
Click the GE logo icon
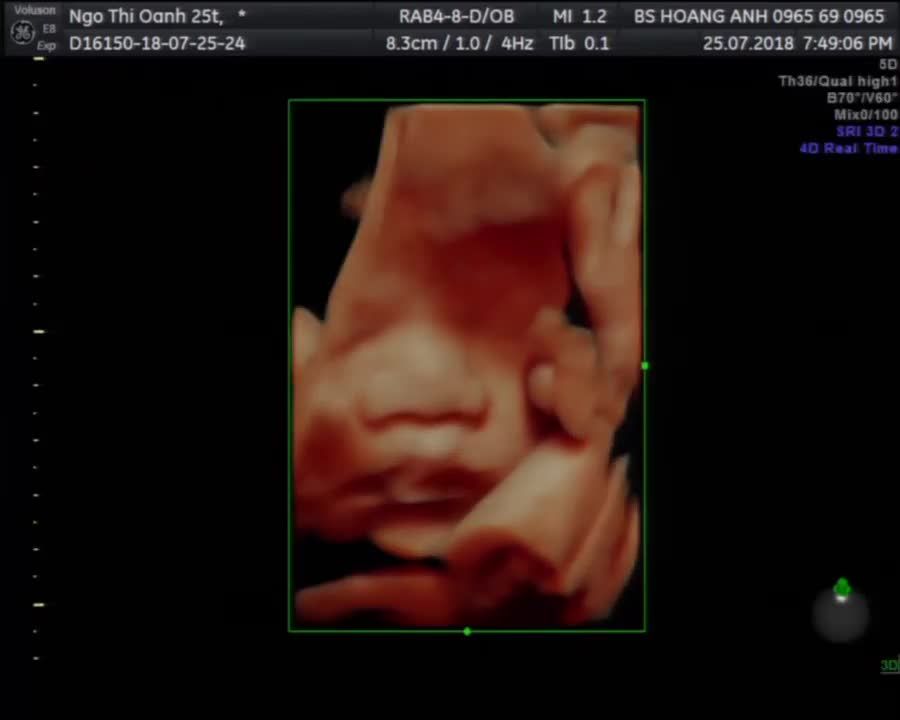pos(23,32)
